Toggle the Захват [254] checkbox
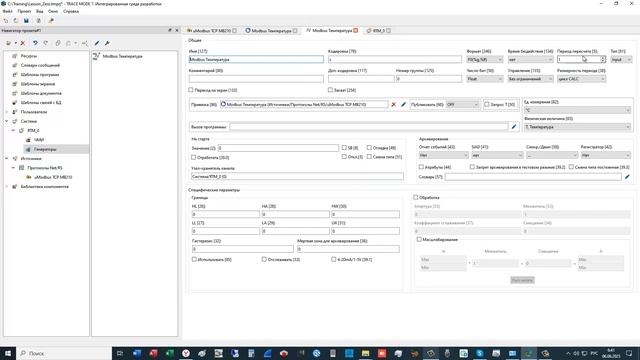The height and width of the screenshot is (360, 640). [330, 90]
